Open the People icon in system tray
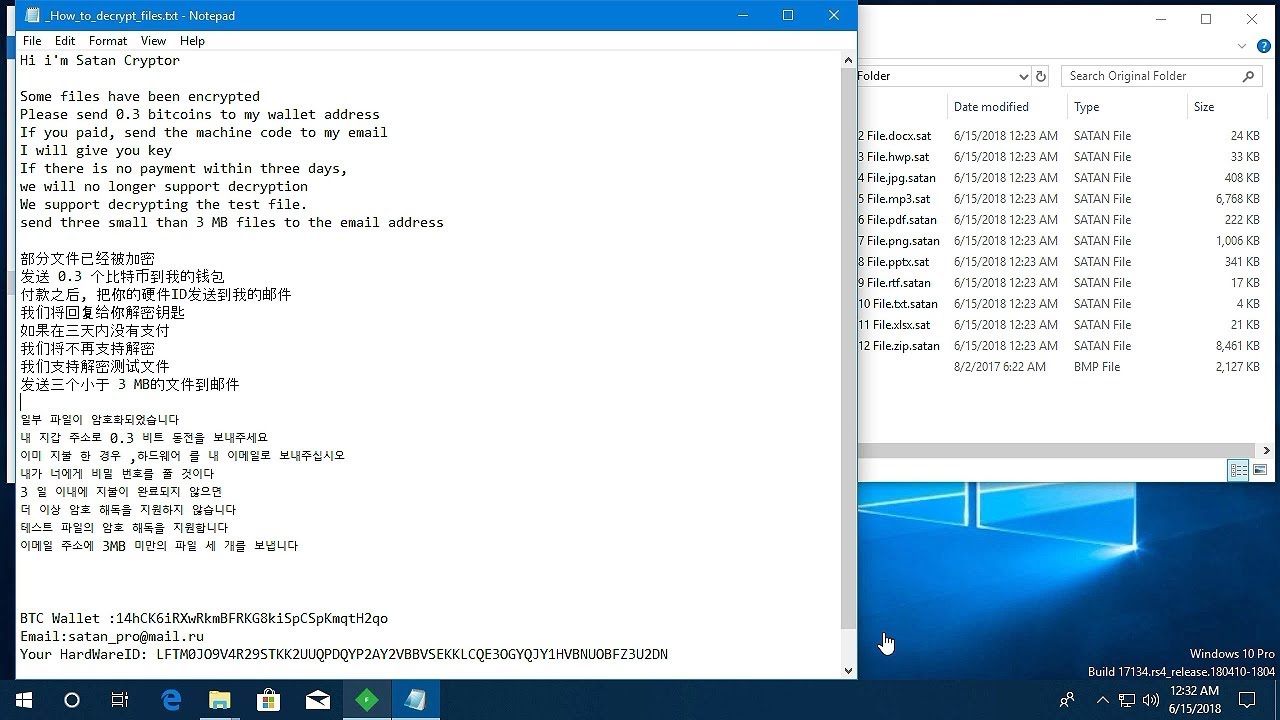1280x720 pixels. tap(1067, 700)
